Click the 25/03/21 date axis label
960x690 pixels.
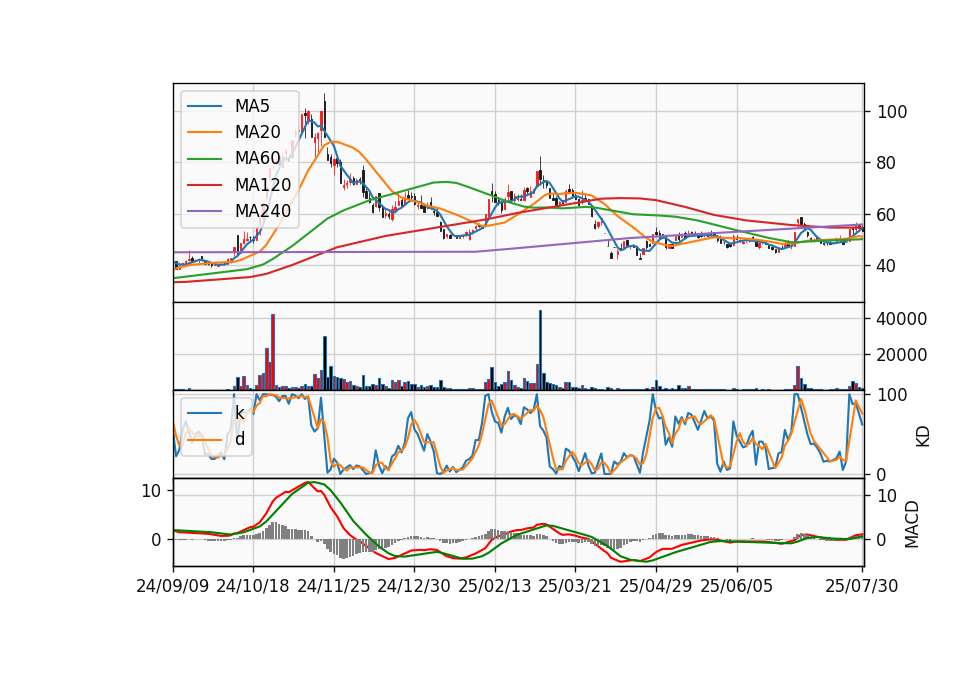pos(575,586)
